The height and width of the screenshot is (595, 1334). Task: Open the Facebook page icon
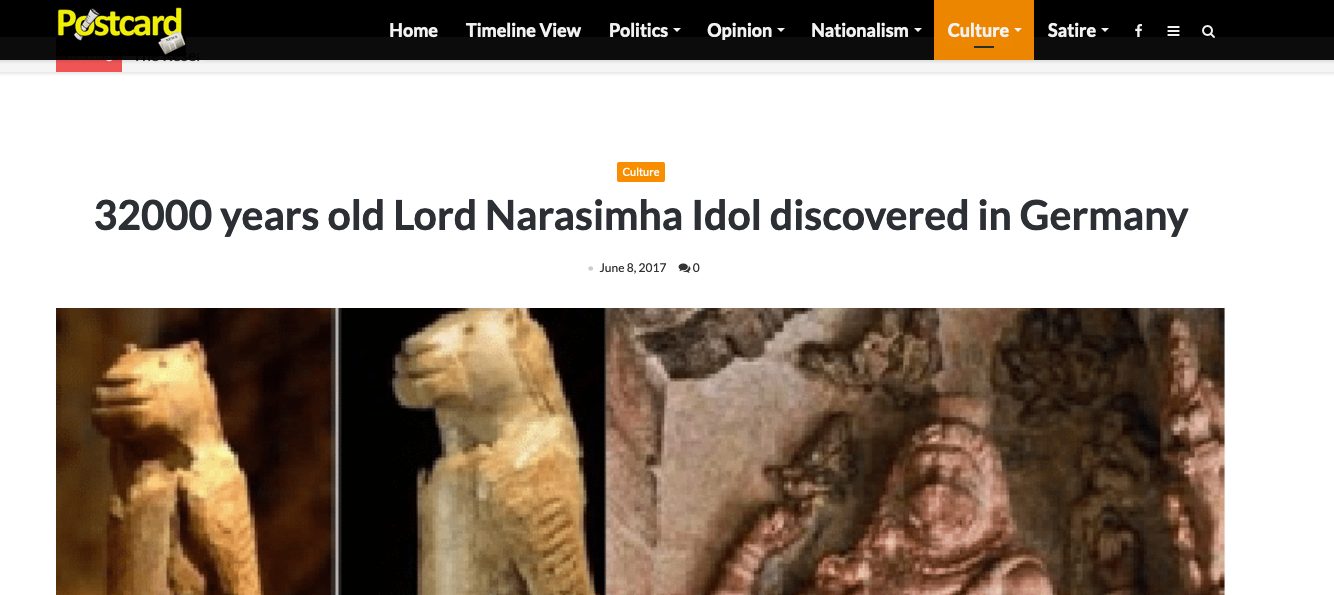click(x=1138, y=31)
